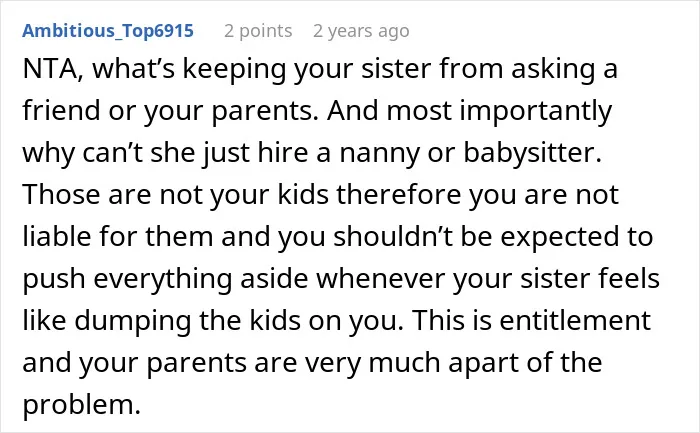Click the word 'importantly' in the second line
Image resolution: width=700 pixels, height=433 pixels.
(x=536, y=112)
